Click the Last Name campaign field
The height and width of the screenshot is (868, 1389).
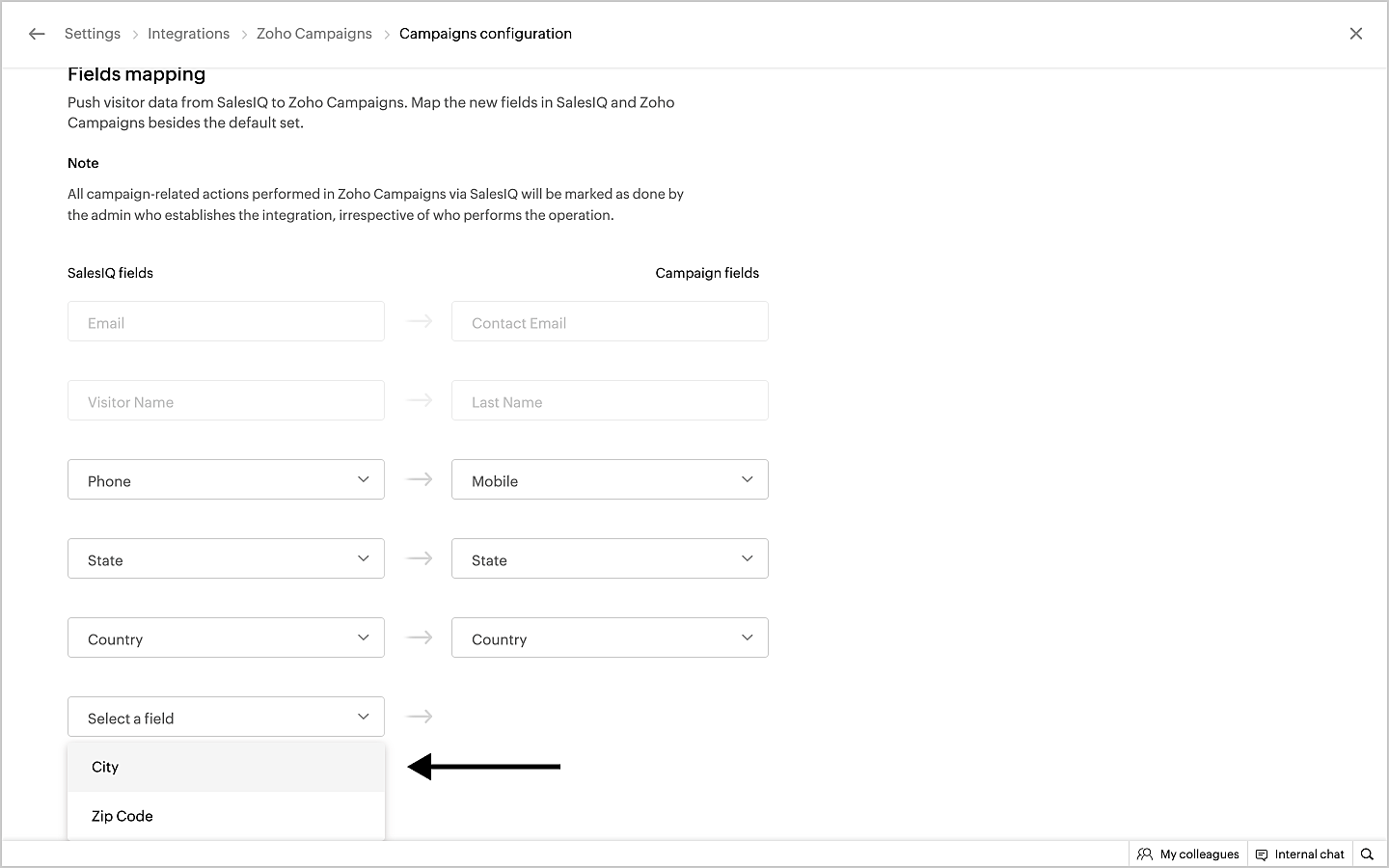click(610, 401)
